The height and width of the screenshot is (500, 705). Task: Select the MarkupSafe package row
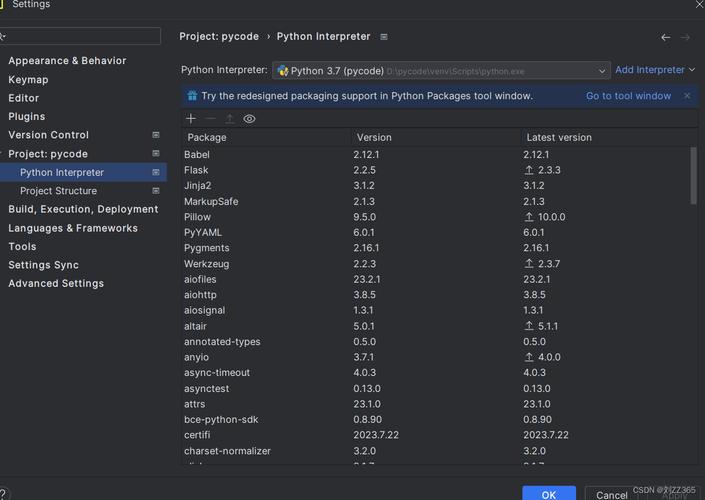(x=435, y=201)
